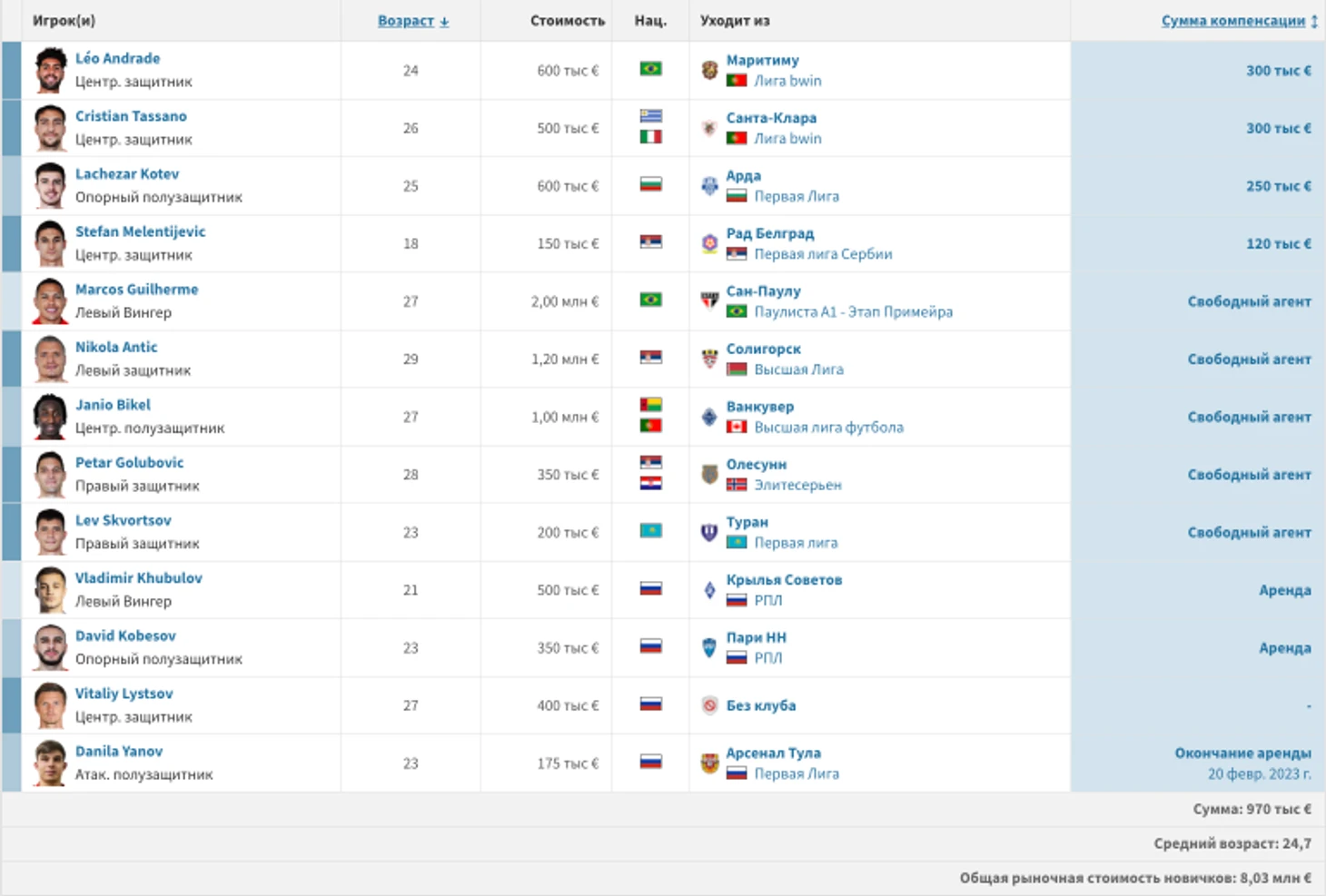Open the Маритиму club crest
The image size is (1326, 896).
710,70
